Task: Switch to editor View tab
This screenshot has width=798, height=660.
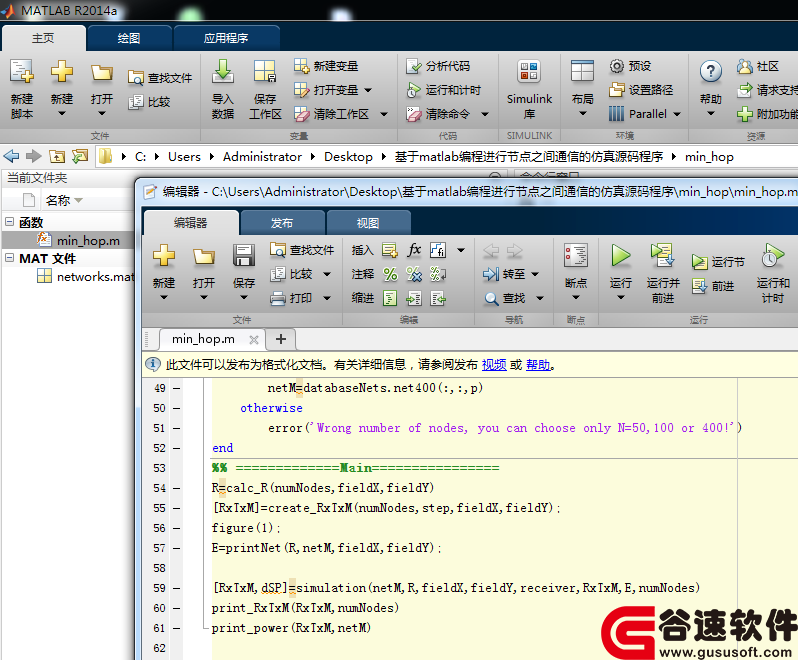Action: click(367, 223)
